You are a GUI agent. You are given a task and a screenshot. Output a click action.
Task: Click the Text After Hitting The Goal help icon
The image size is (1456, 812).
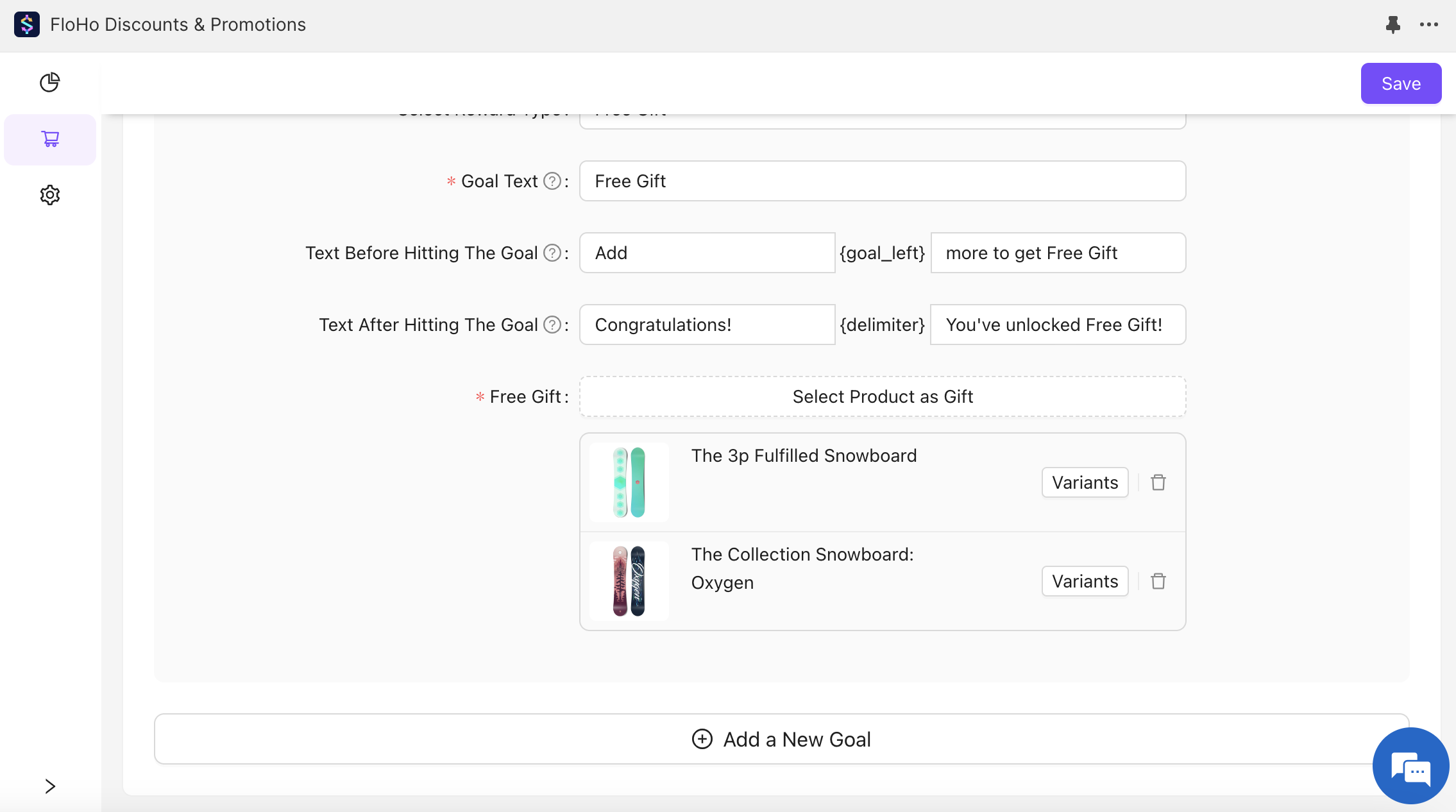(x=552, y=325)
